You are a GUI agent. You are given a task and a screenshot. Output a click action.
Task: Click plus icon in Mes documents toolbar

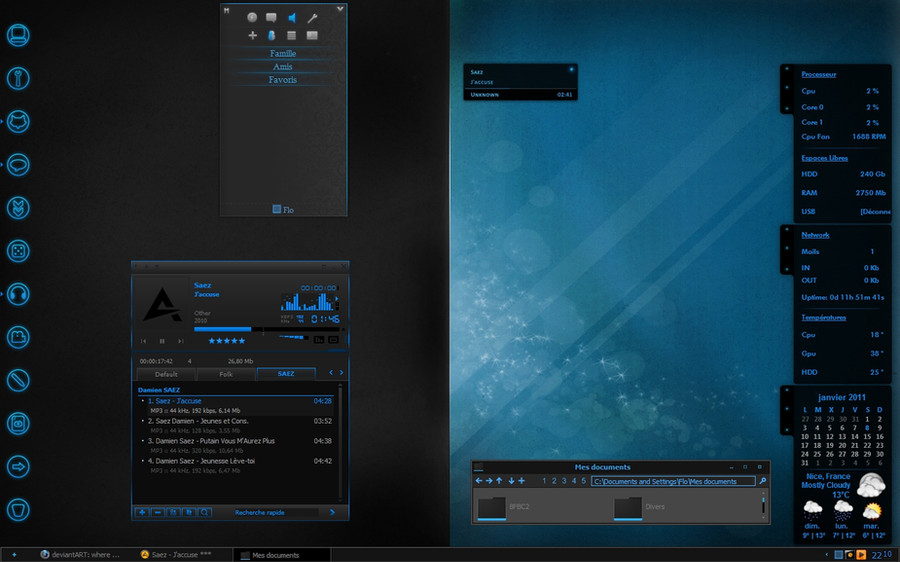click(x=522, y=481)
